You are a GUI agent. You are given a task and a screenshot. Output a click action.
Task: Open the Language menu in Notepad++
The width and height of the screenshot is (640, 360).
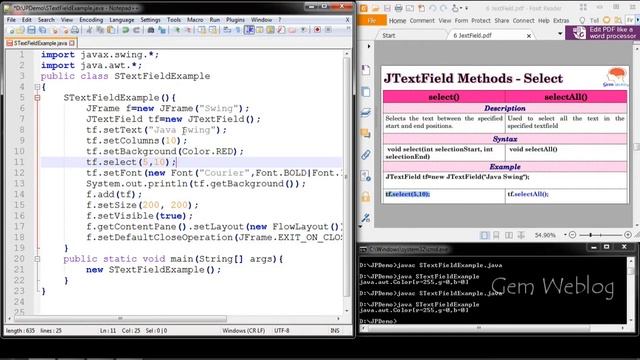(122, 20)
